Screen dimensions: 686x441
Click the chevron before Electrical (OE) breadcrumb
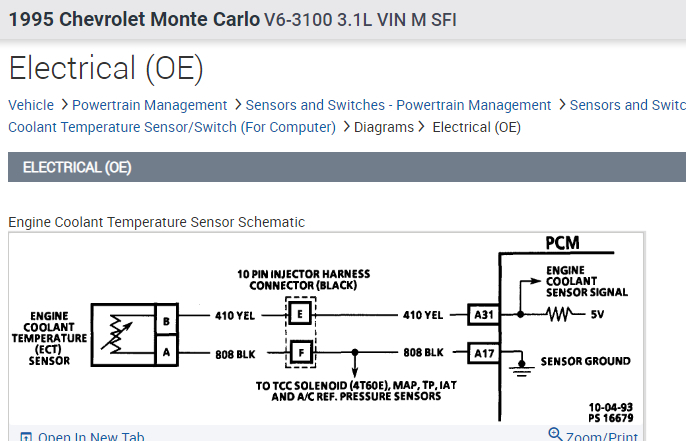(x=423, y=127)
